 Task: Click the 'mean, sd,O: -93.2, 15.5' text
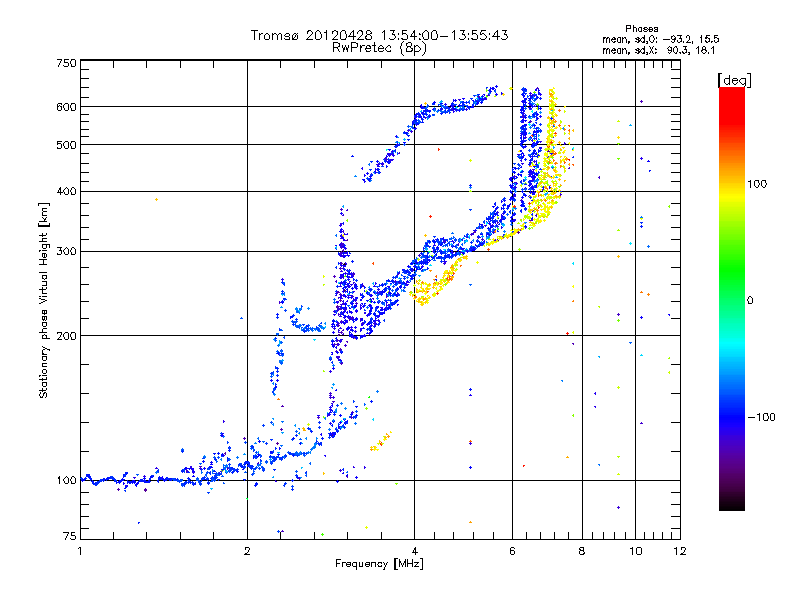pyautogui.click(x=661, y=39)
